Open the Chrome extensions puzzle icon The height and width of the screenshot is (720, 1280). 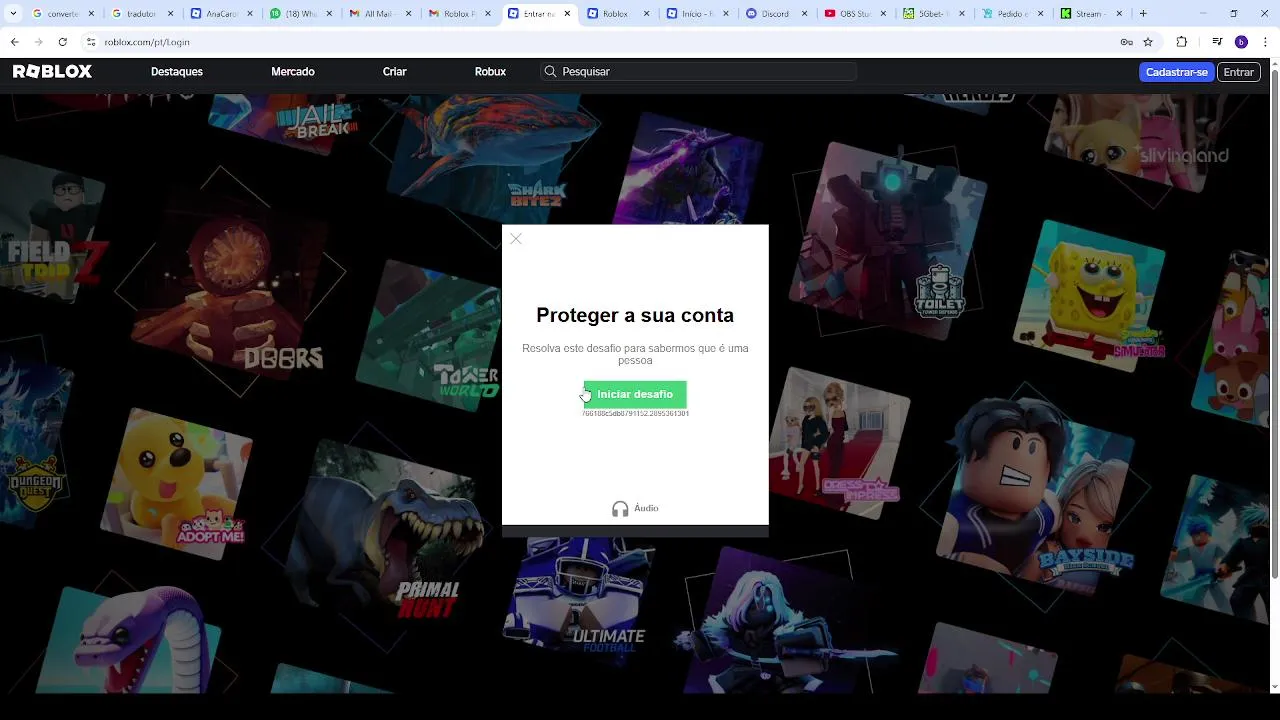click(x=1182, y=42)
